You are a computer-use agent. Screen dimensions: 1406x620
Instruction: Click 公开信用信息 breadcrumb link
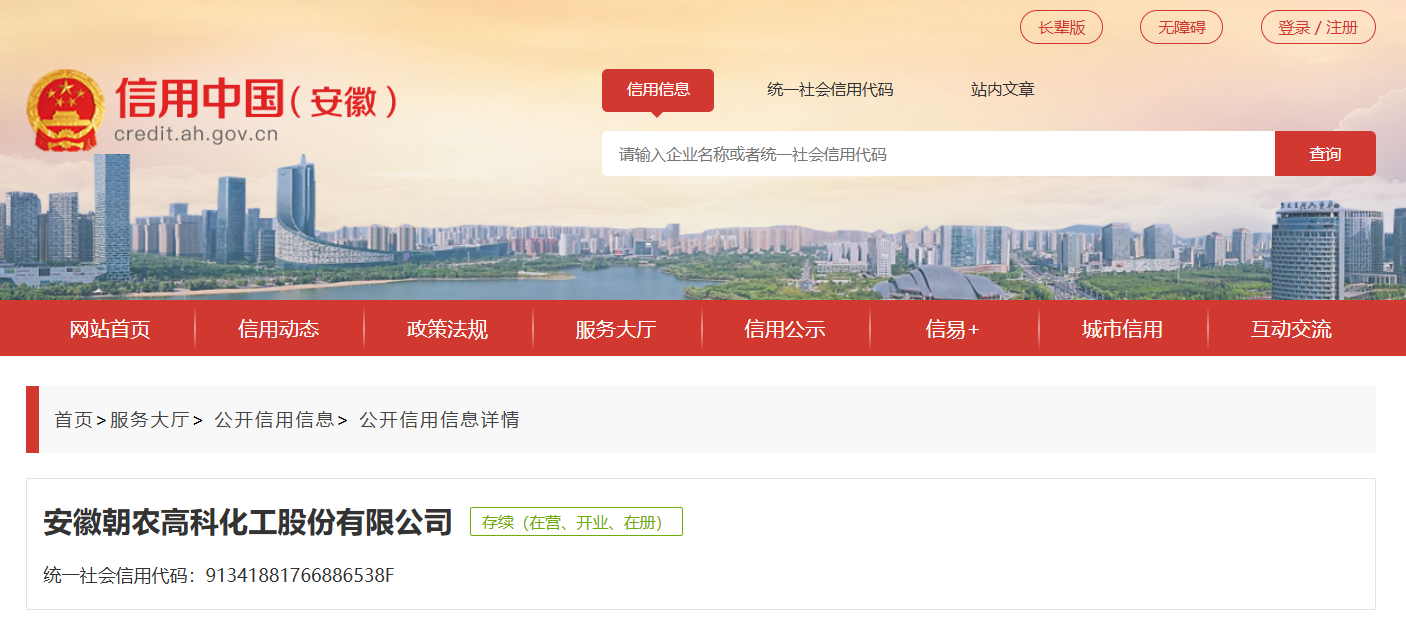click(x=274, y=420)
